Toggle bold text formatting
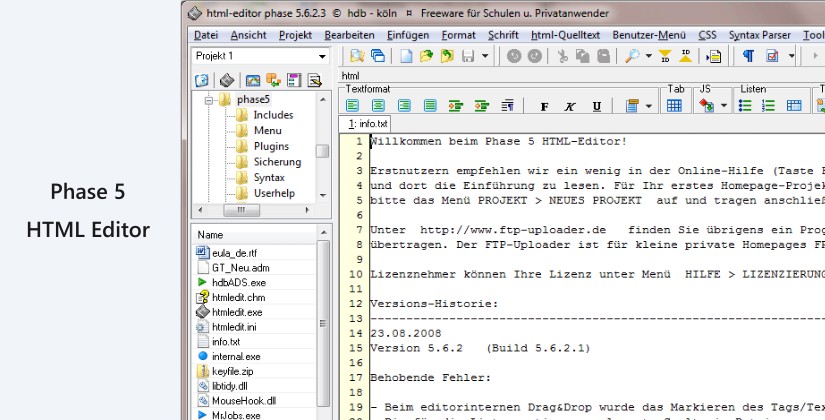This screenshot has height=420, width=825. pos(544,106)
